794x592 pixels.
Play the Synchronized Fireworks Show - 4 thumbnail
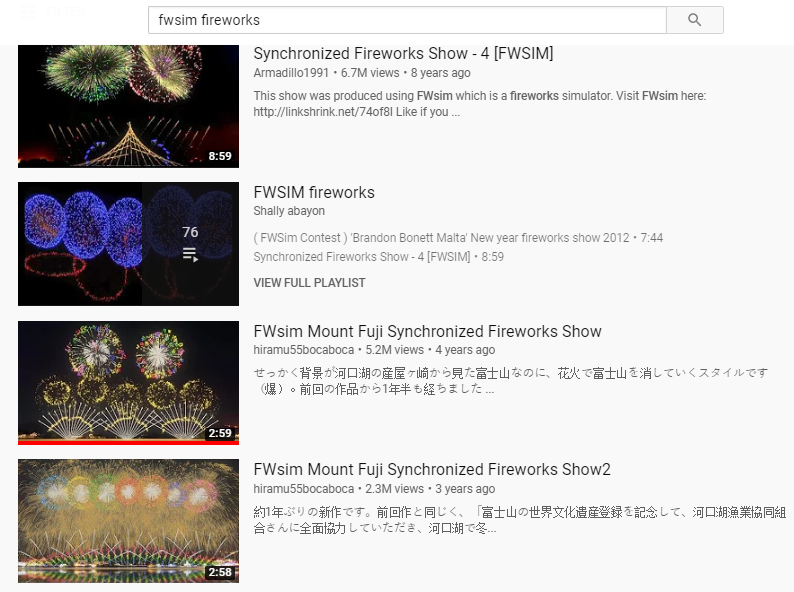tap(128, 106)
